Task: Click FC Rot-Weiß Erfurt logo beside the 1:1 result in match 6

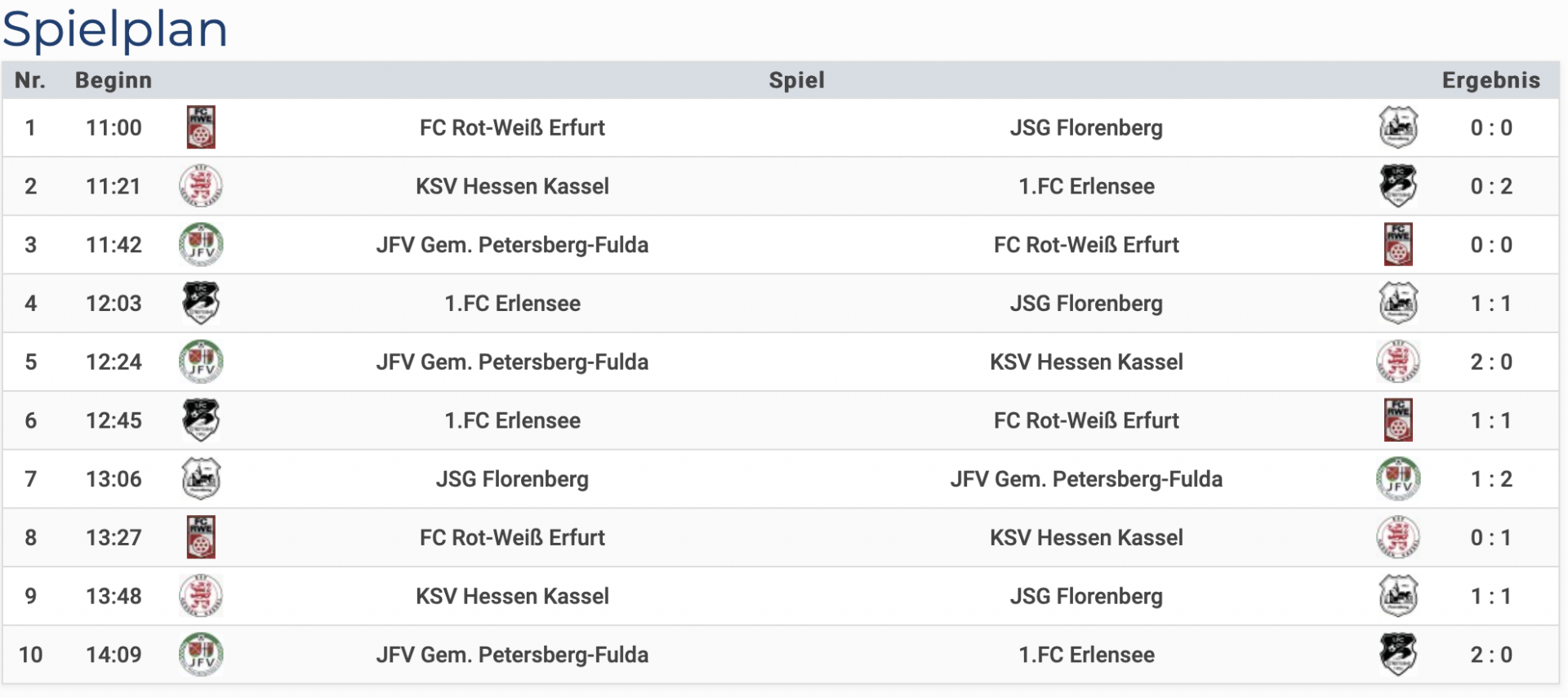Action: pos(1398,420)
